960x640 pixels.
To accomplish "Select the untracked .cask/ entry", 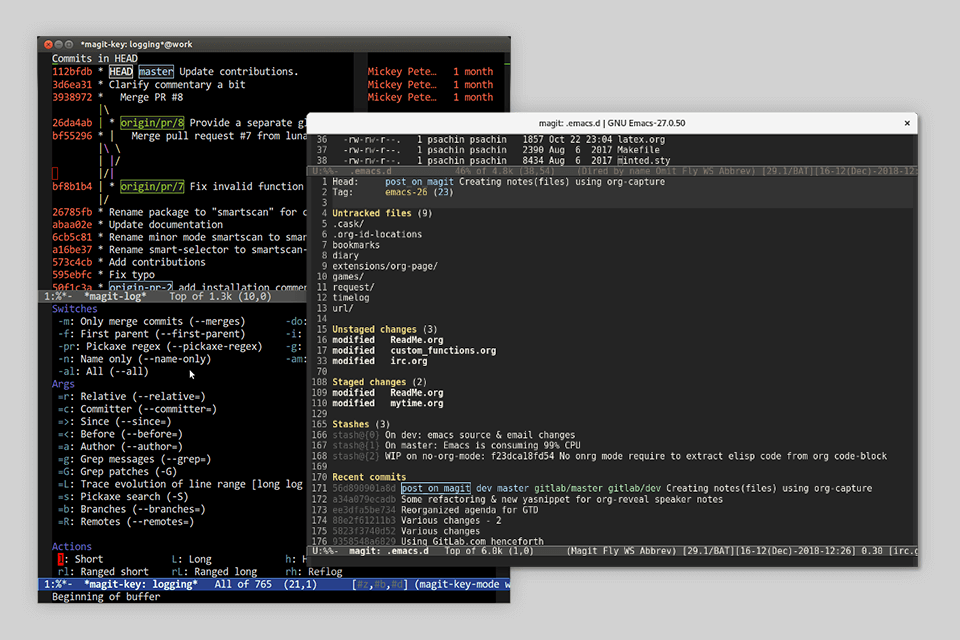I will [348, 224].
